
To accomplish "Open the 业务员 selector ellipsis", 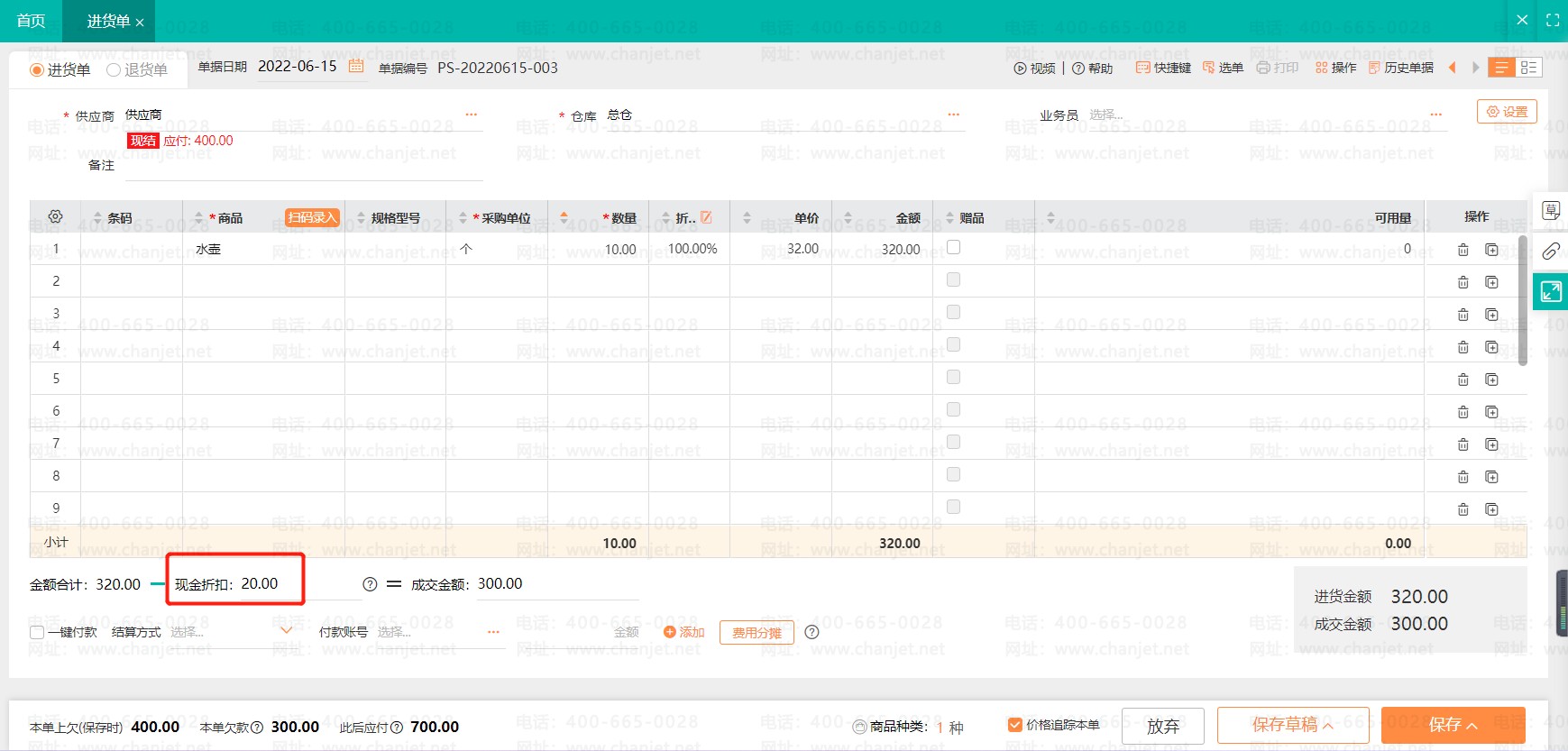I will (1436, 114).
